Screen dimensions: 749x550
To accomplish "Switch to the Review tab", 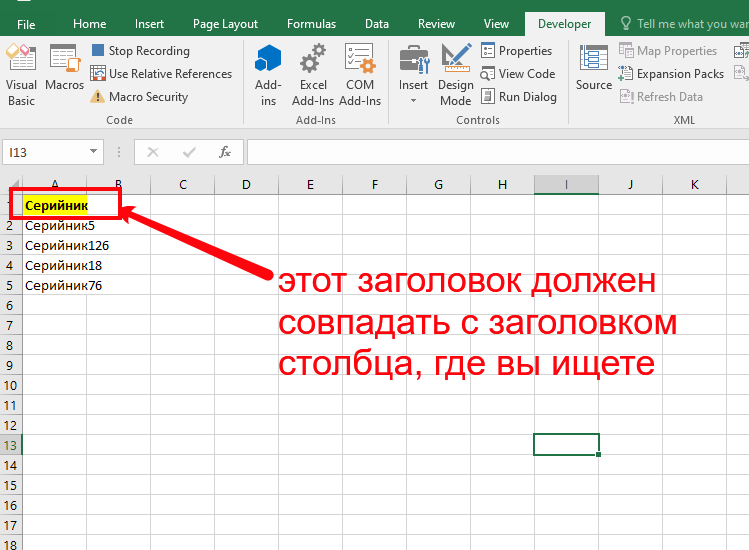I will (436, 24).
